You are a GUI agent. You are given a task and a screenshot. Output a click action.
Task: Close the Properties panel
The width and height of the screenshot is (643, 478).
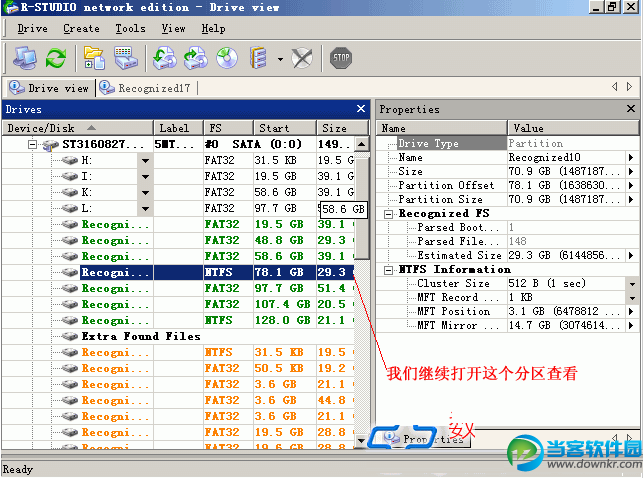coord(631,109)
